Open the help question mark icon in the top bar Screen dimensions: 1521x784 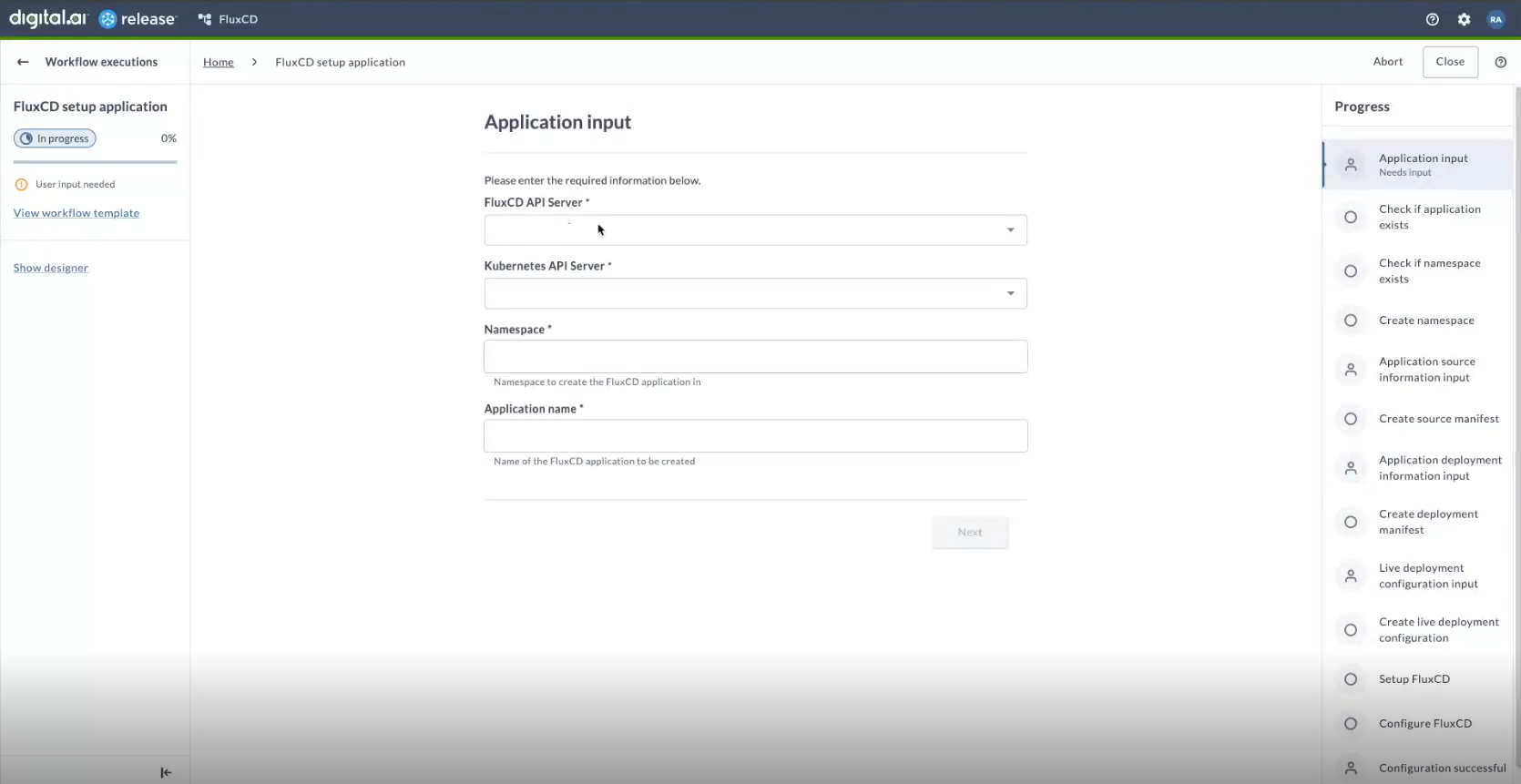point(1433,19)
